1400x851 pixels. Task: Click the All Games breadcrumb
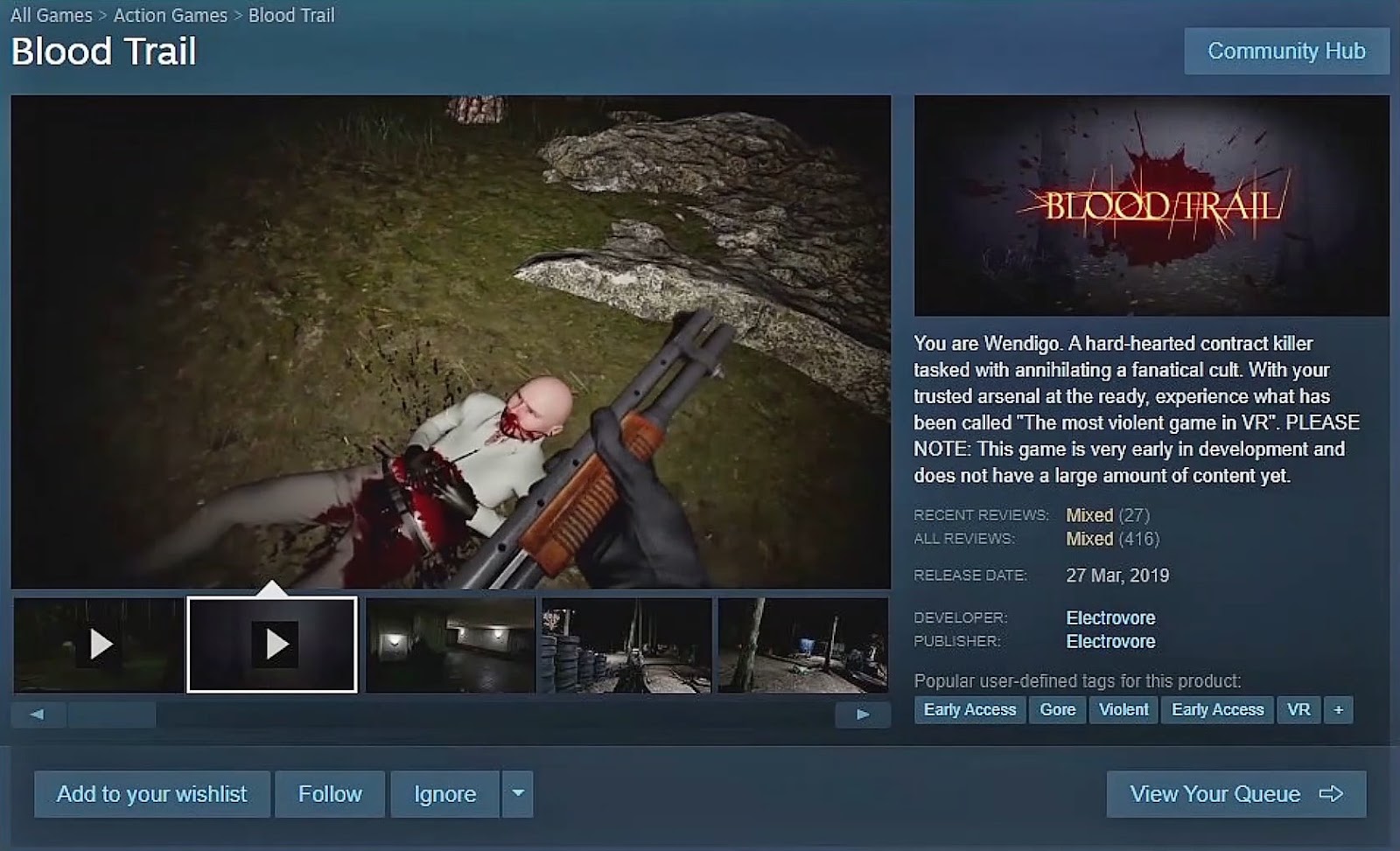coord(51,15)
